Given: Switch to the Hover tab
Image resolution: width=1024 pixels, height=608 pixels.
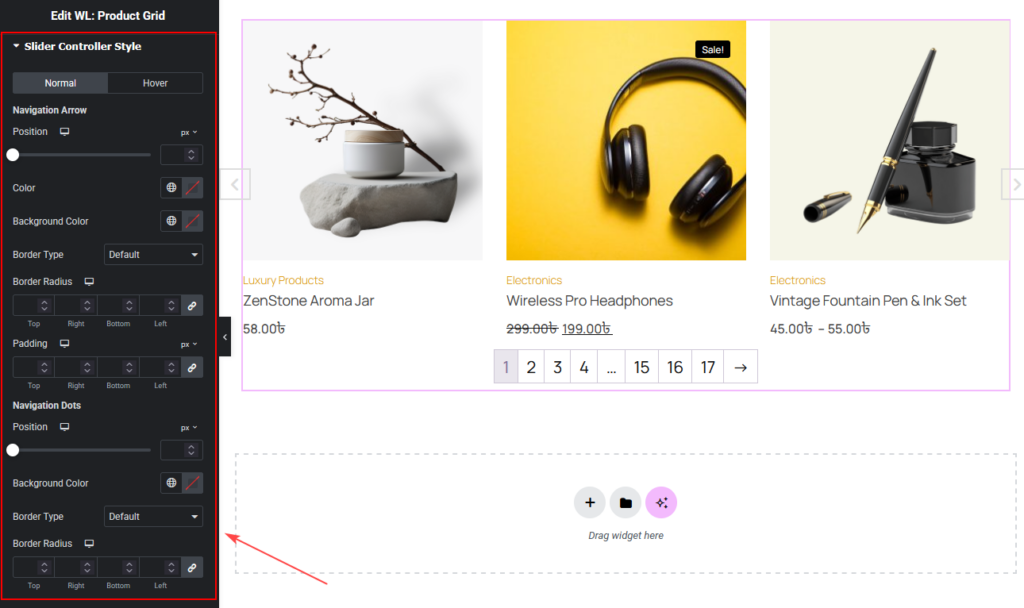Looking at the screenshot, I should pyautogui.click(x=155, y=83).
